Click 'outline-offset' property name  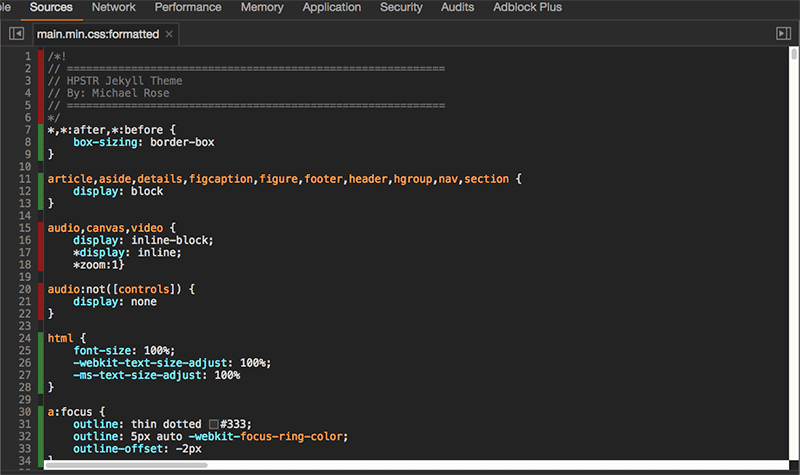click(x=118, y=448)
